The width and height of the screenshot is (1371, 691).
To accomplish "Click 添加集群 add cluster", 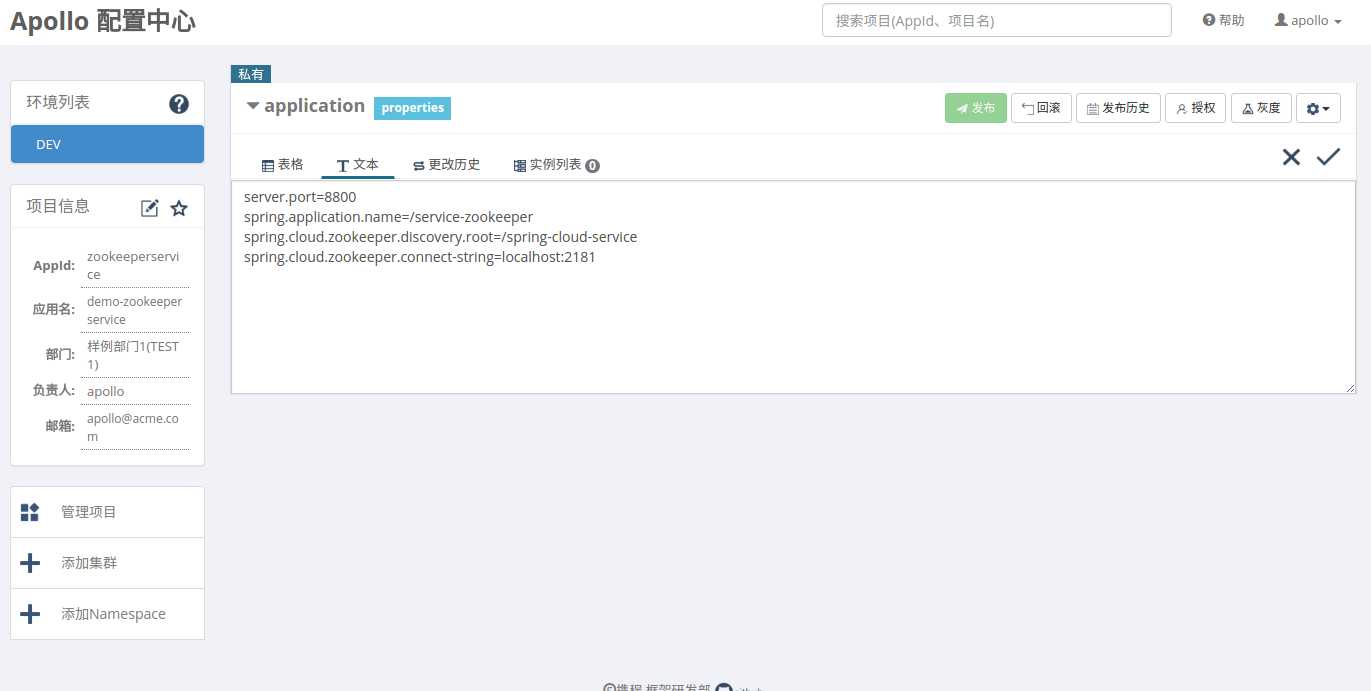I will pos(107,563).
